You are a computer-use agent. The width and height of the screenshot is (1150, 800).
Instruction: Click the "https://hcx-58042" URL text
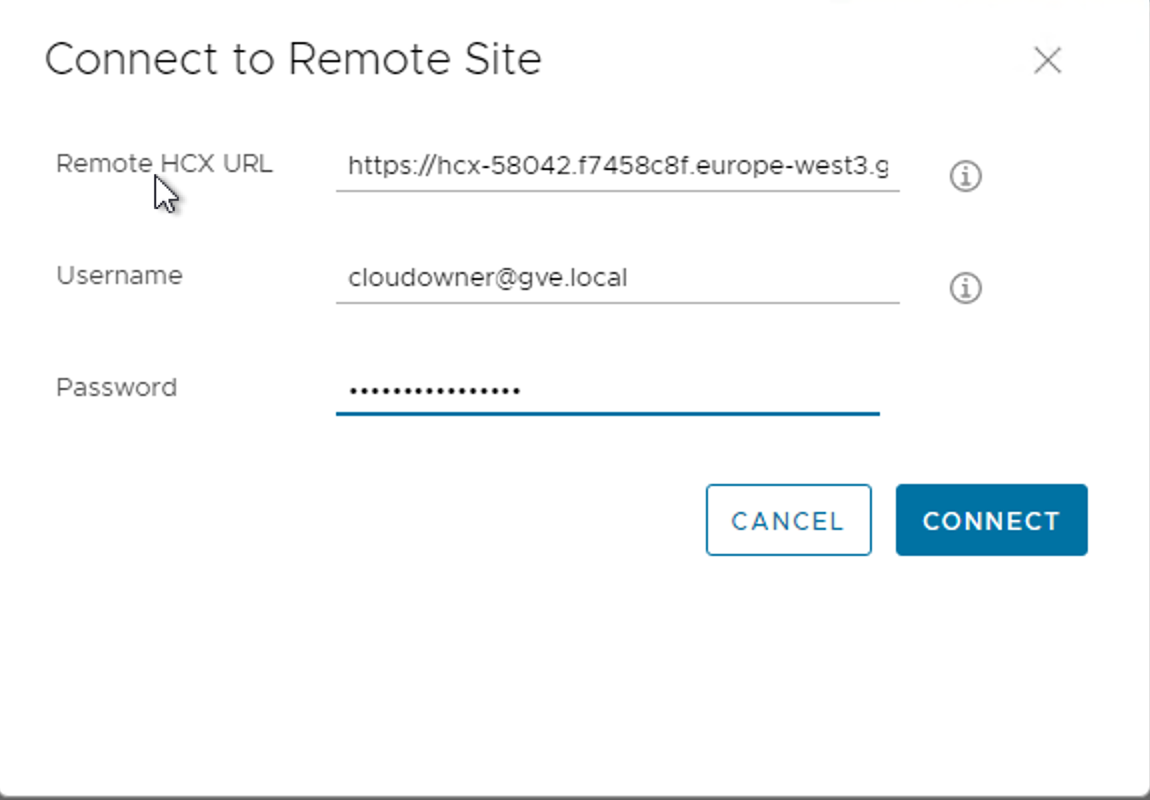(x=430, y=166)
